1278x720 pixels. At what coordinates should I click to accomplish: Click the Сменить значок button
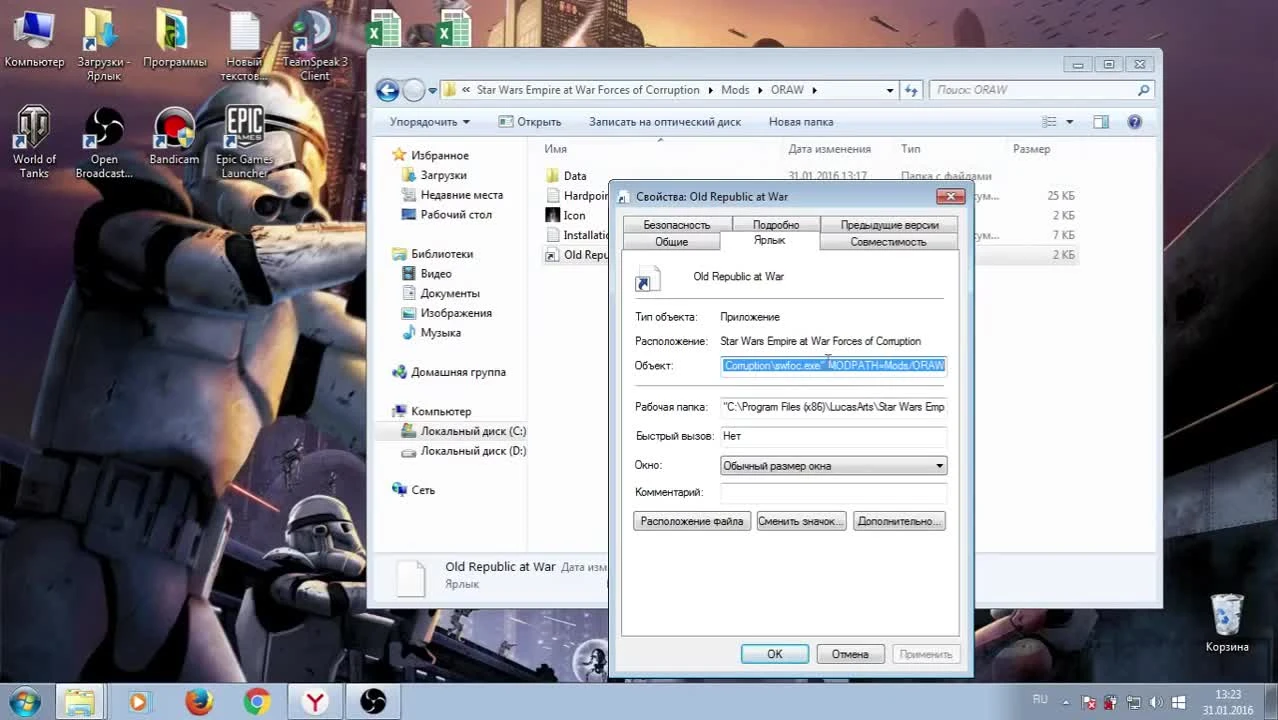point(800,521)
